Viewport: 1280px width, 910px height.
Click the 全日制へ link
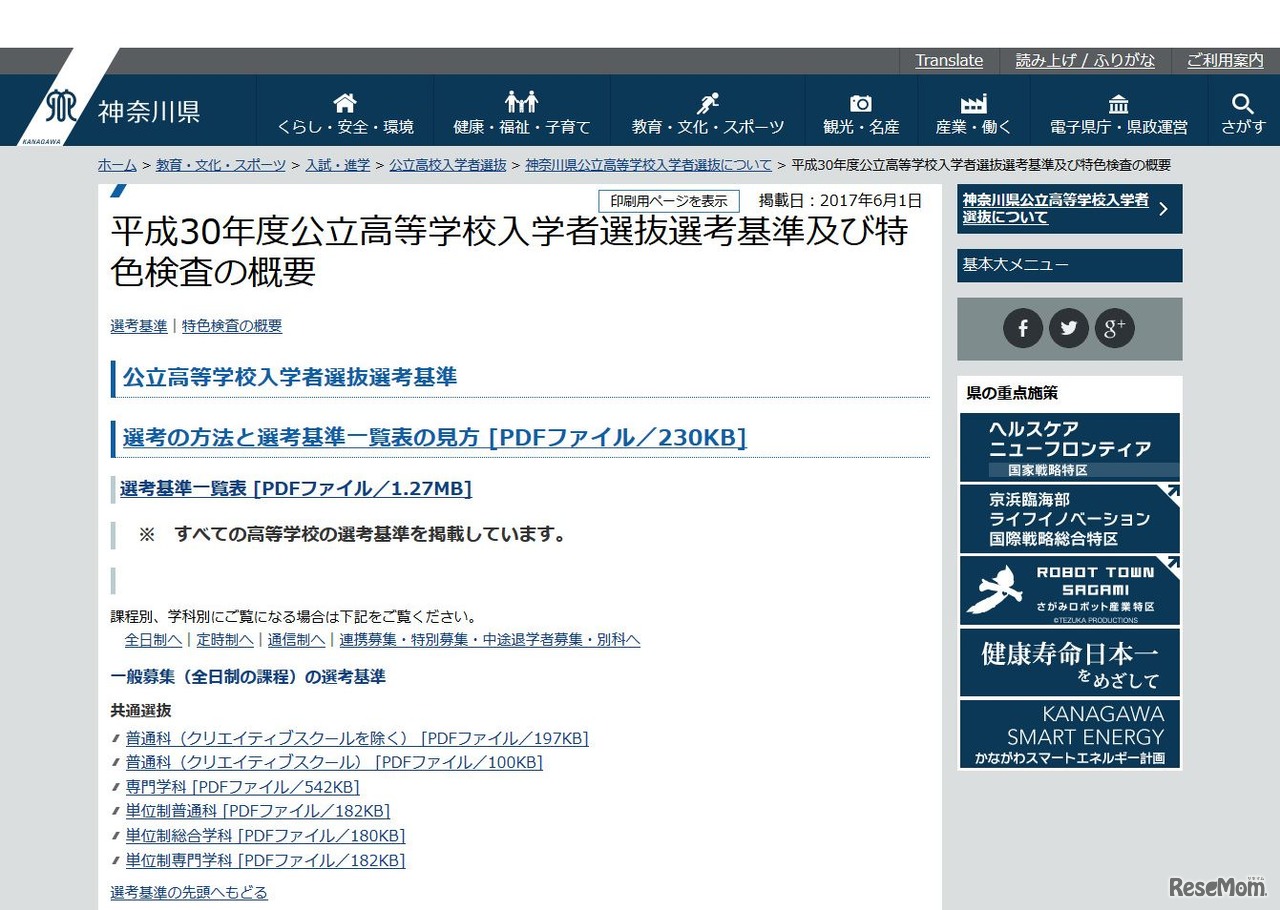152,639
